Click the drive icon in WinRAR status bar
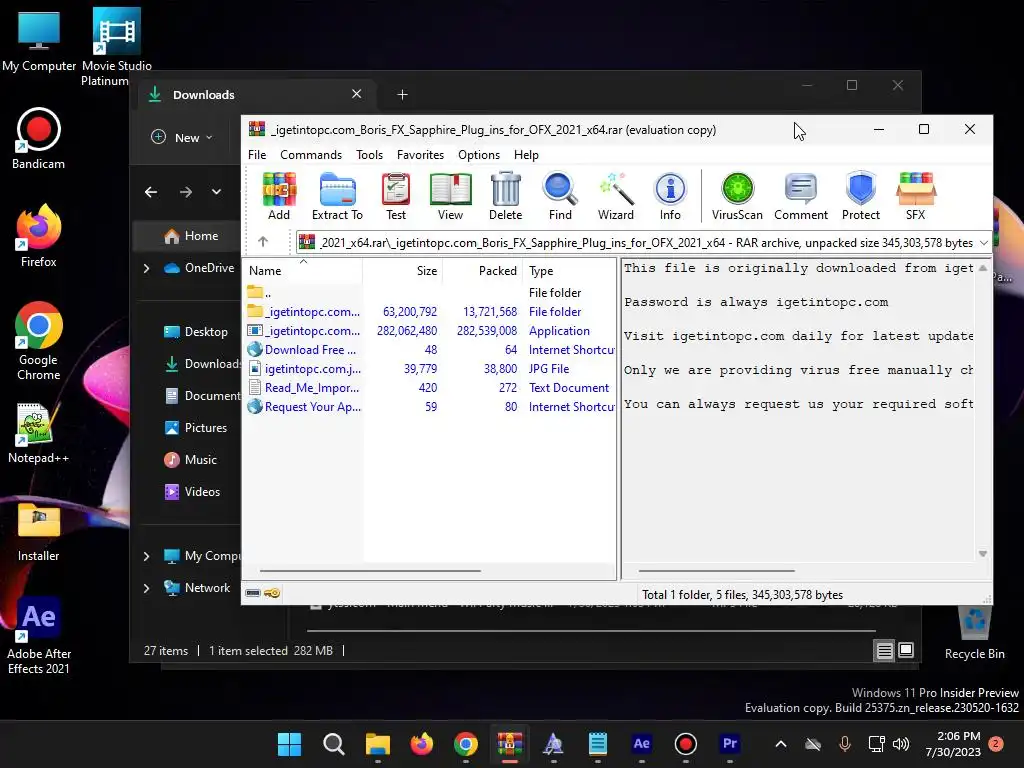Screen dimensions: 1024x768 click(253, 593)
